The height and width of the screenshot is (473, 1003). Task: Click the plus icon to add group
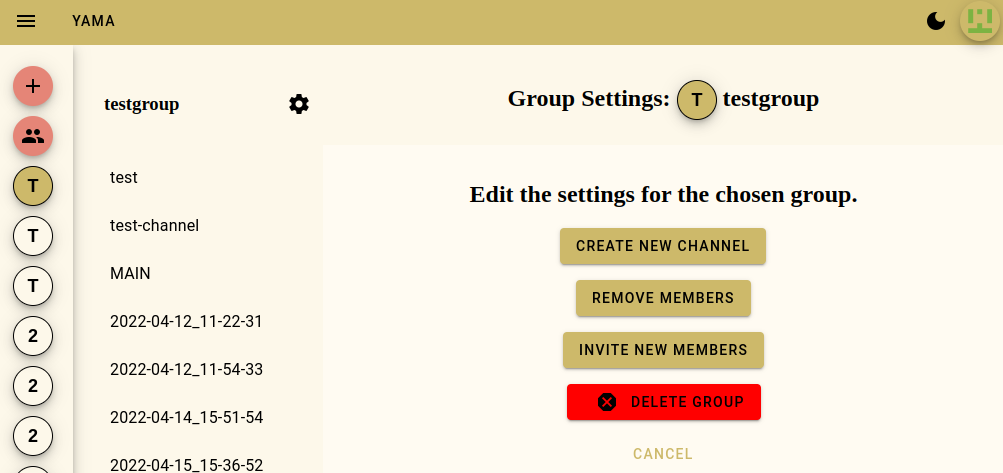(x=33, y=86)
